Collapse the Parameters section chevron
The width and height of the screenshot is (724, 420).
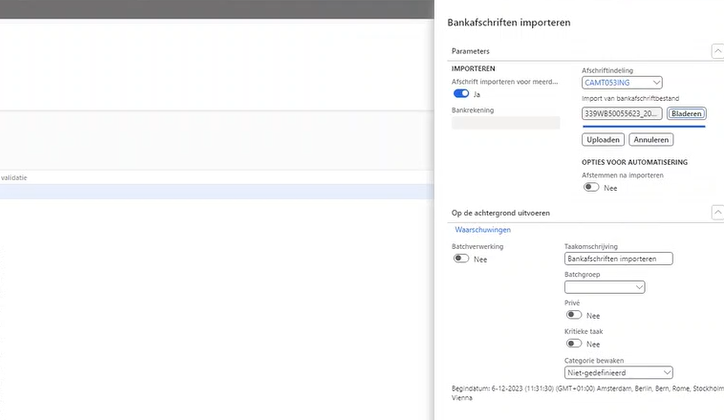718,51
